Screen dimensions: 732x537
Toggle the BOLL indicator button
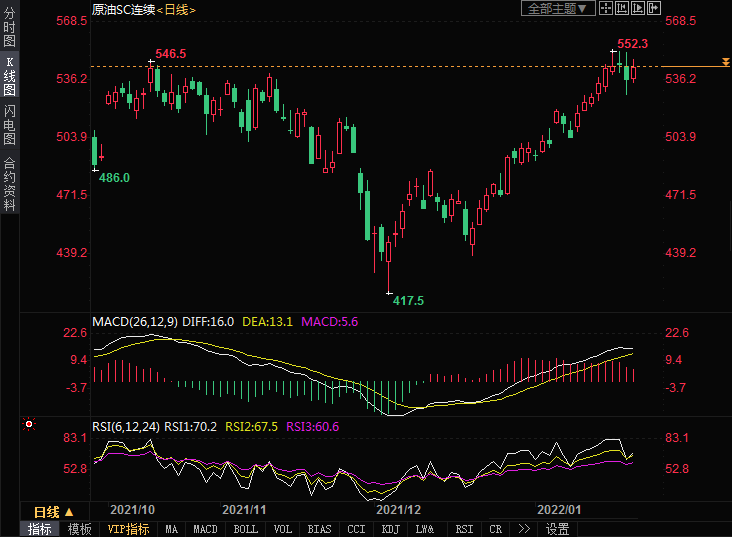(x=245, y=529)
